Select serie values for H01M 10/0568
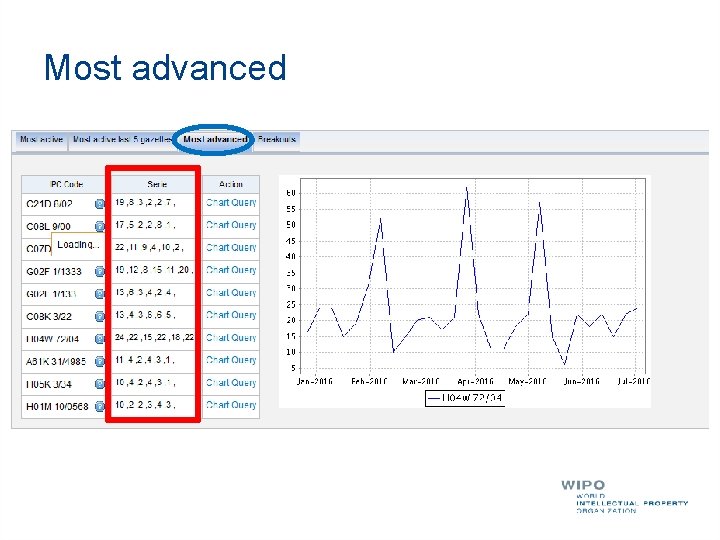This screenshot has width=720, height=540. click(x=145, y=405)
